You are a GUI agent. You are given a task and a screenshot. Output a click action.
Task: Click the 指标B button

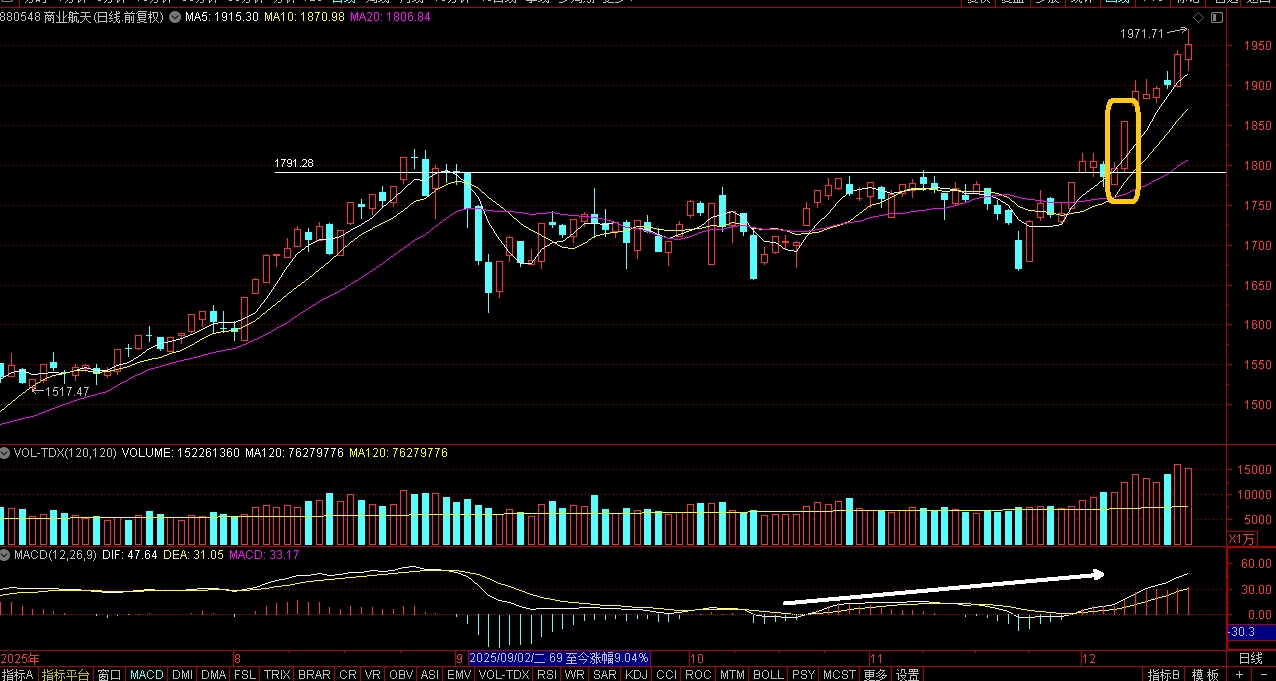coord(1164,674)
